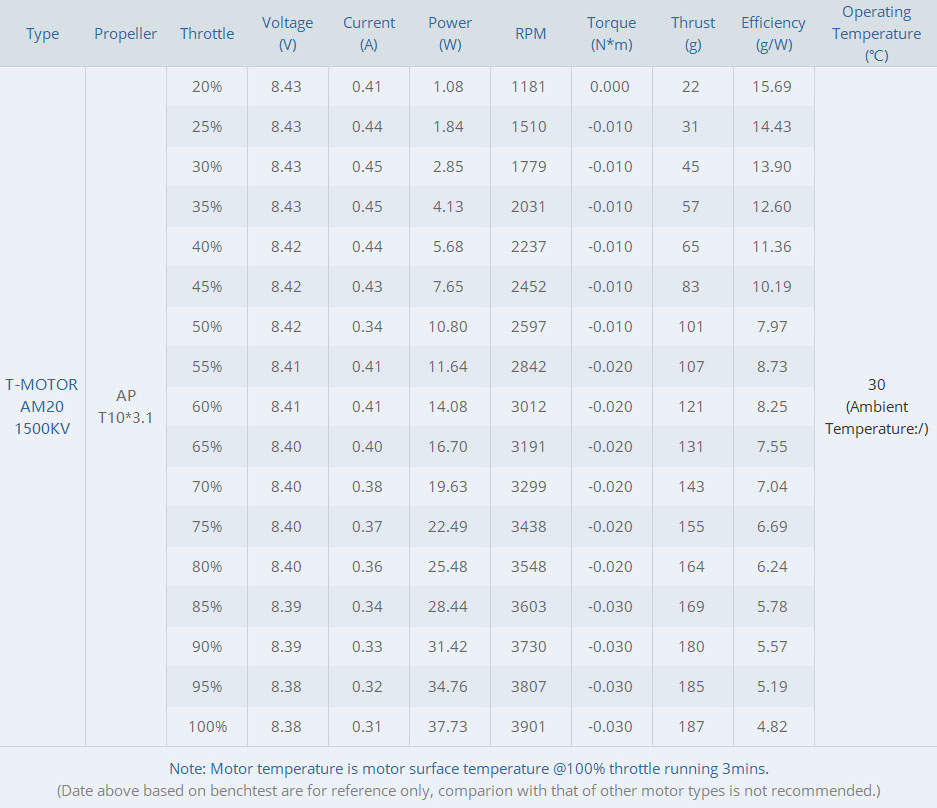Click the Efficiency (g/W) header
The image size is (937, 808).
pyautogui.click(x=773, y=34)
